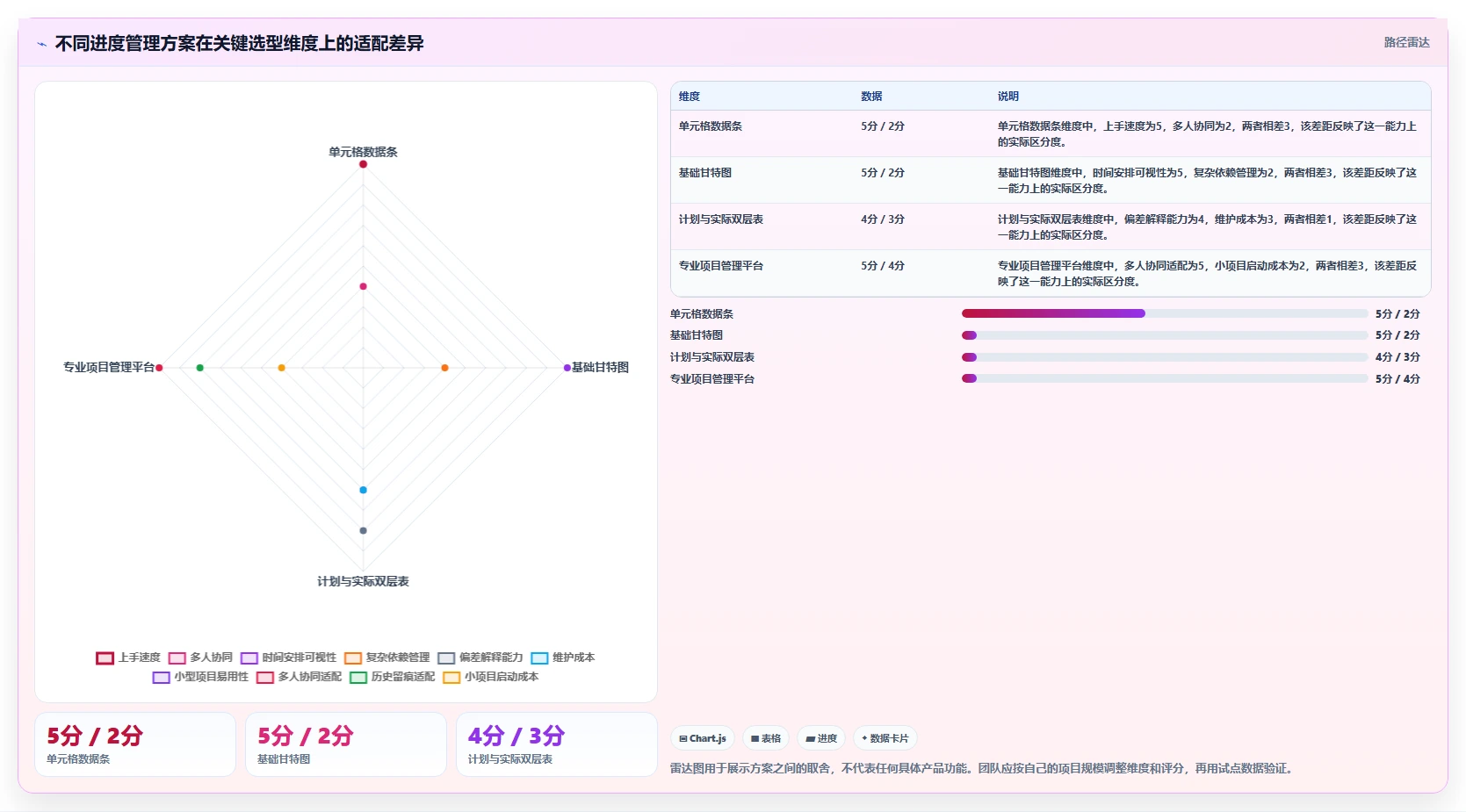The image size is (1466, 812).
Task: Click the 数据 column header
Action: [871, 97]
